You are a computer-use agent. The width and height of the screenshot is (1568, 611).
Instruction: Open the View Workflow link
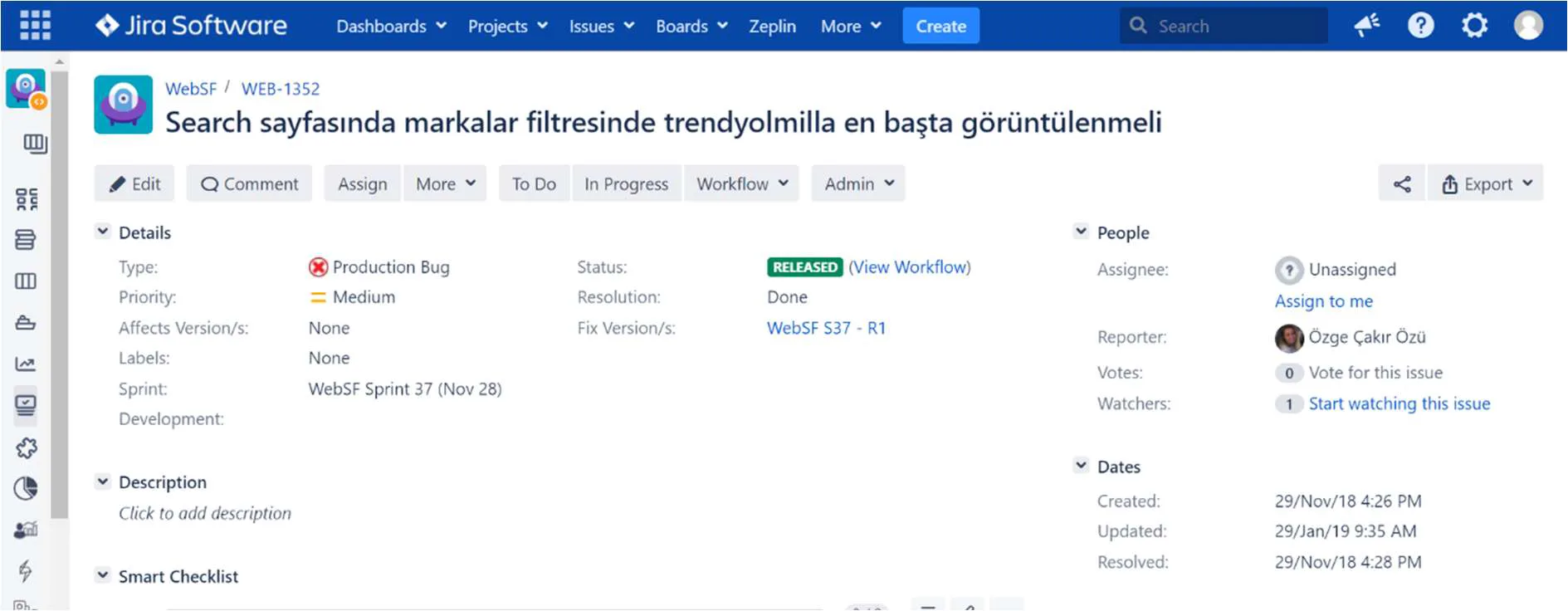point(910,267)
